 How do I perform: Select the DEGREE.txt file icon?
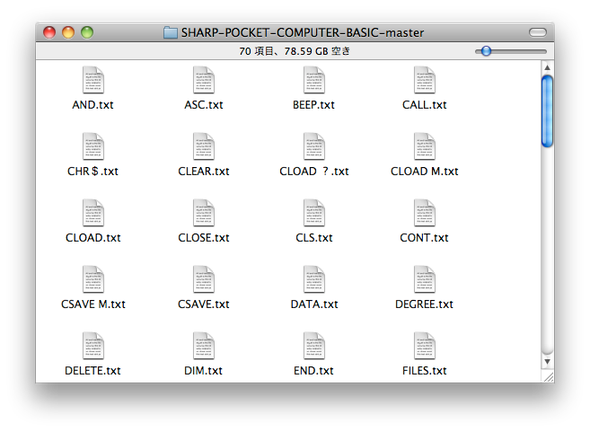pyautogui.click(x=424, y=279)
